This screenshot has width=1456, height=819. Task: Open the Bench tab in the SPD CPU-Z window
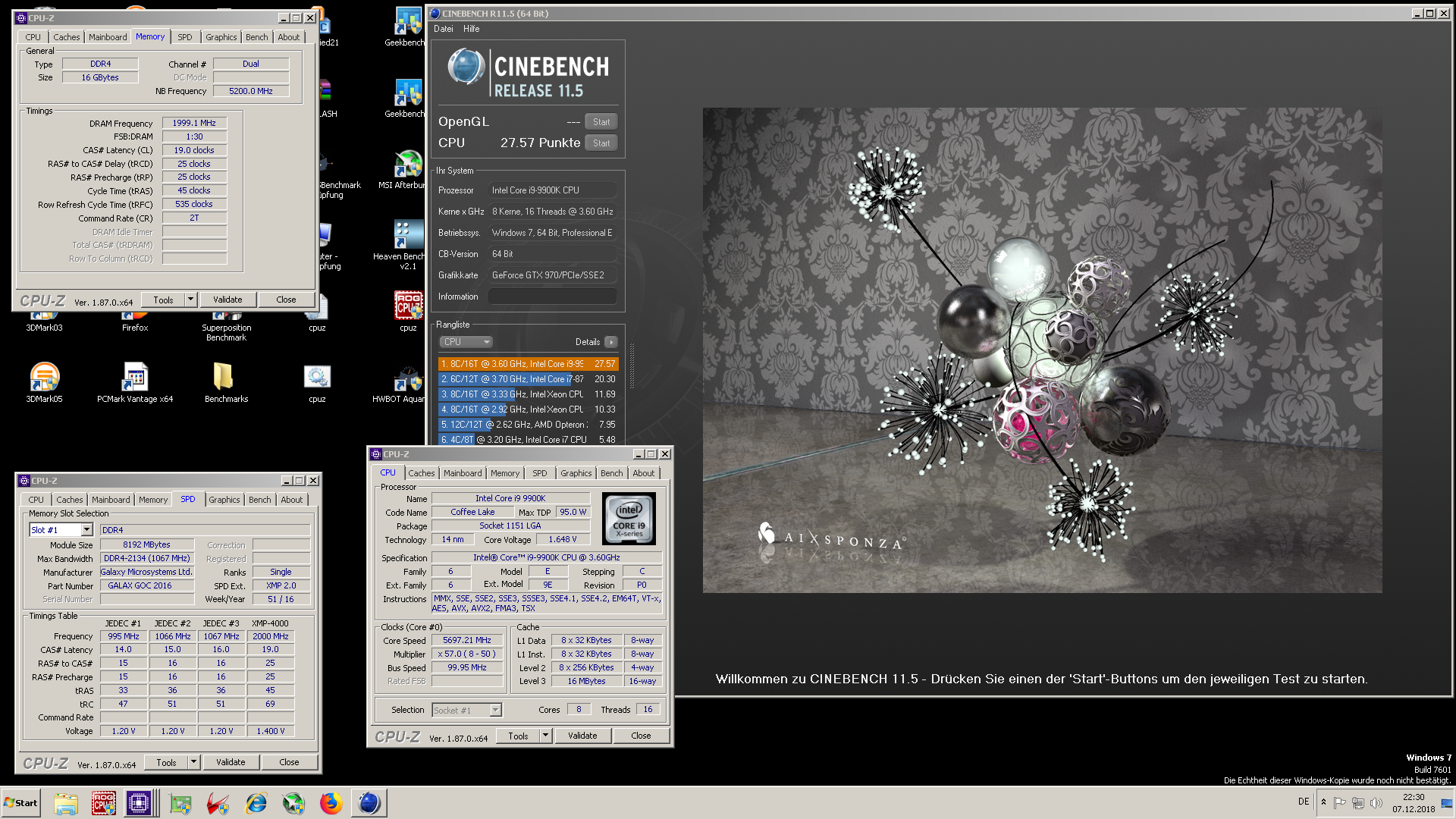(x=259, y=500)
